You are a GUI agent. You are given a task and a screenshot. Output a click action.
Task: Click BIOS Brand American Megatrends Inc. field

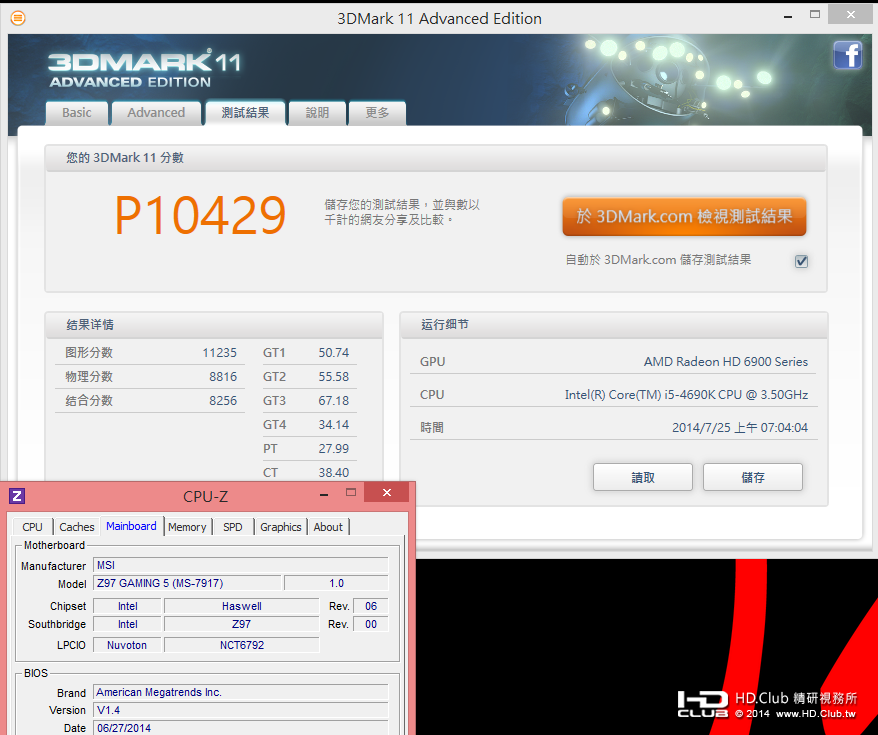click(241, 692)
